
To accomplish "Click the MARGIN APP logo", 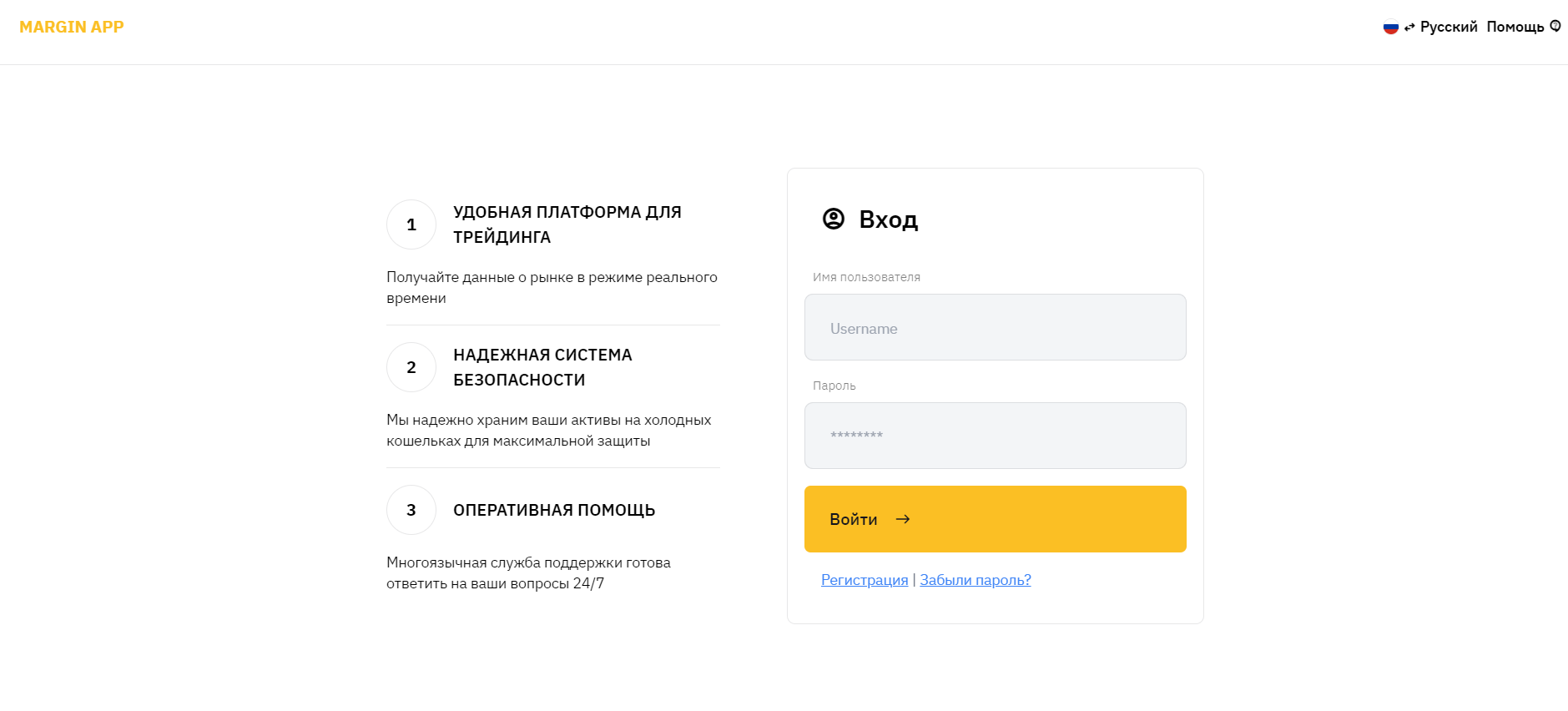I will click(x=72, y=27).
